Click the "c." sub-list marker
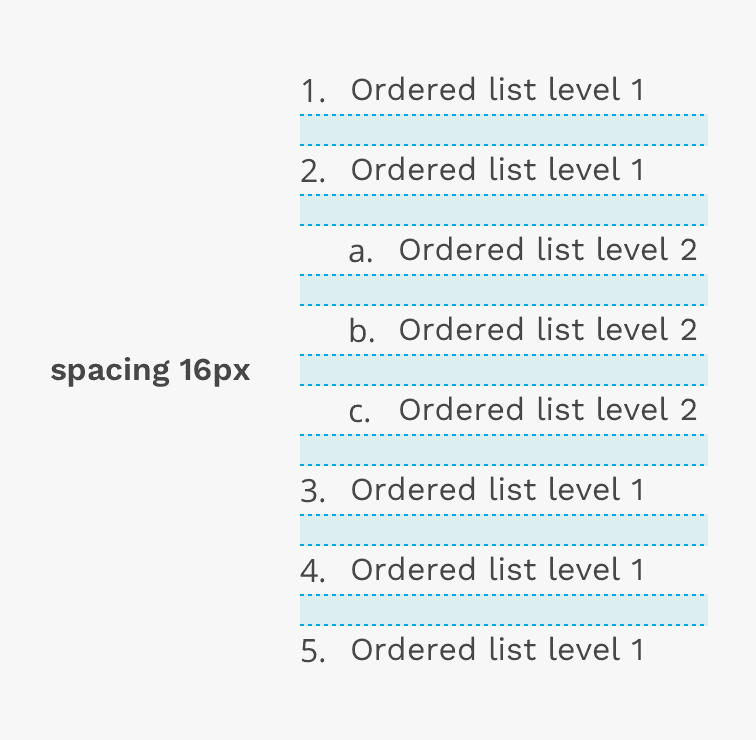The height and width of the screenshot is (740, 756). coord(360,413)
